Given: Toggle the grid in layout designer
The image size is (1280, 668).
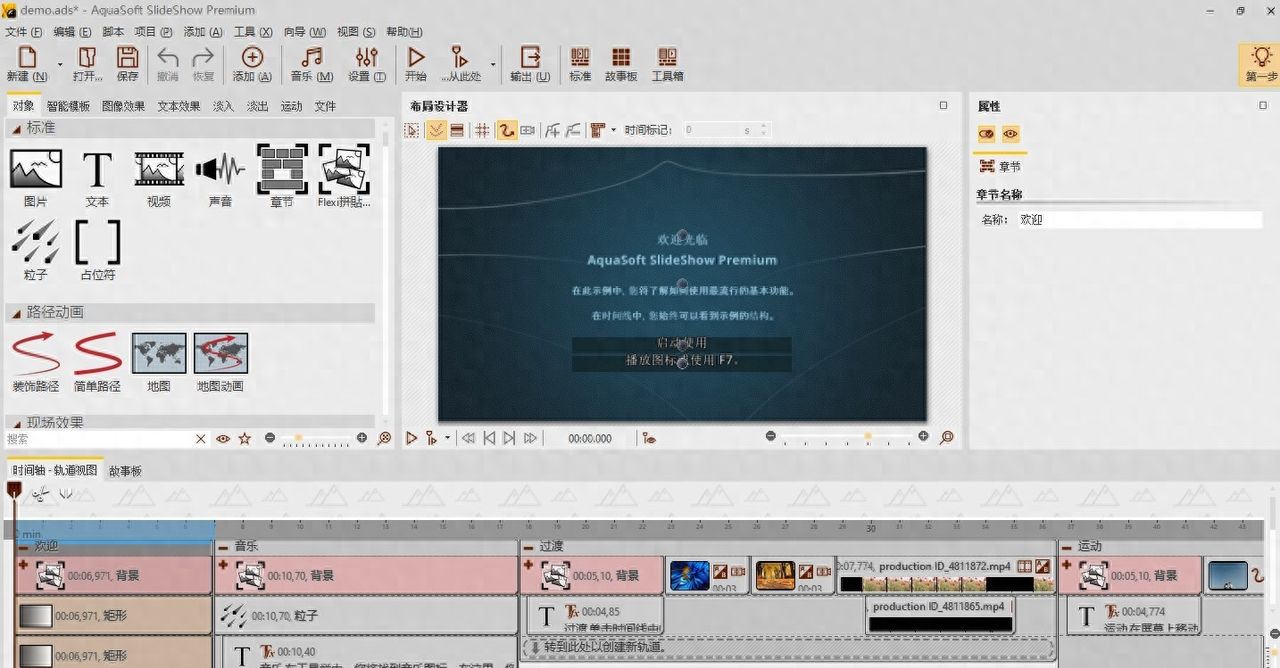Looking at the screenshot, I should (482, 130).
